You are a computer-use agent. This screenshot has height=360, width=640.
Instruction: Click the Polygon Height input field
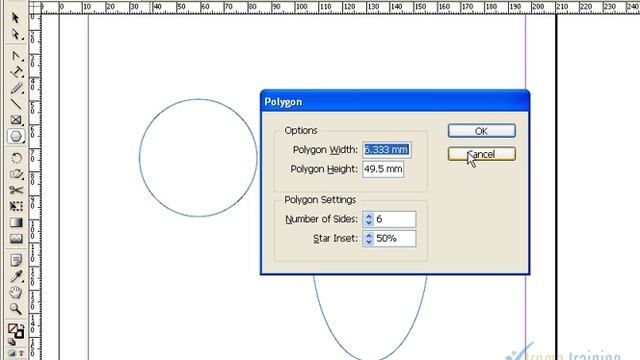[x=383, y=169]
